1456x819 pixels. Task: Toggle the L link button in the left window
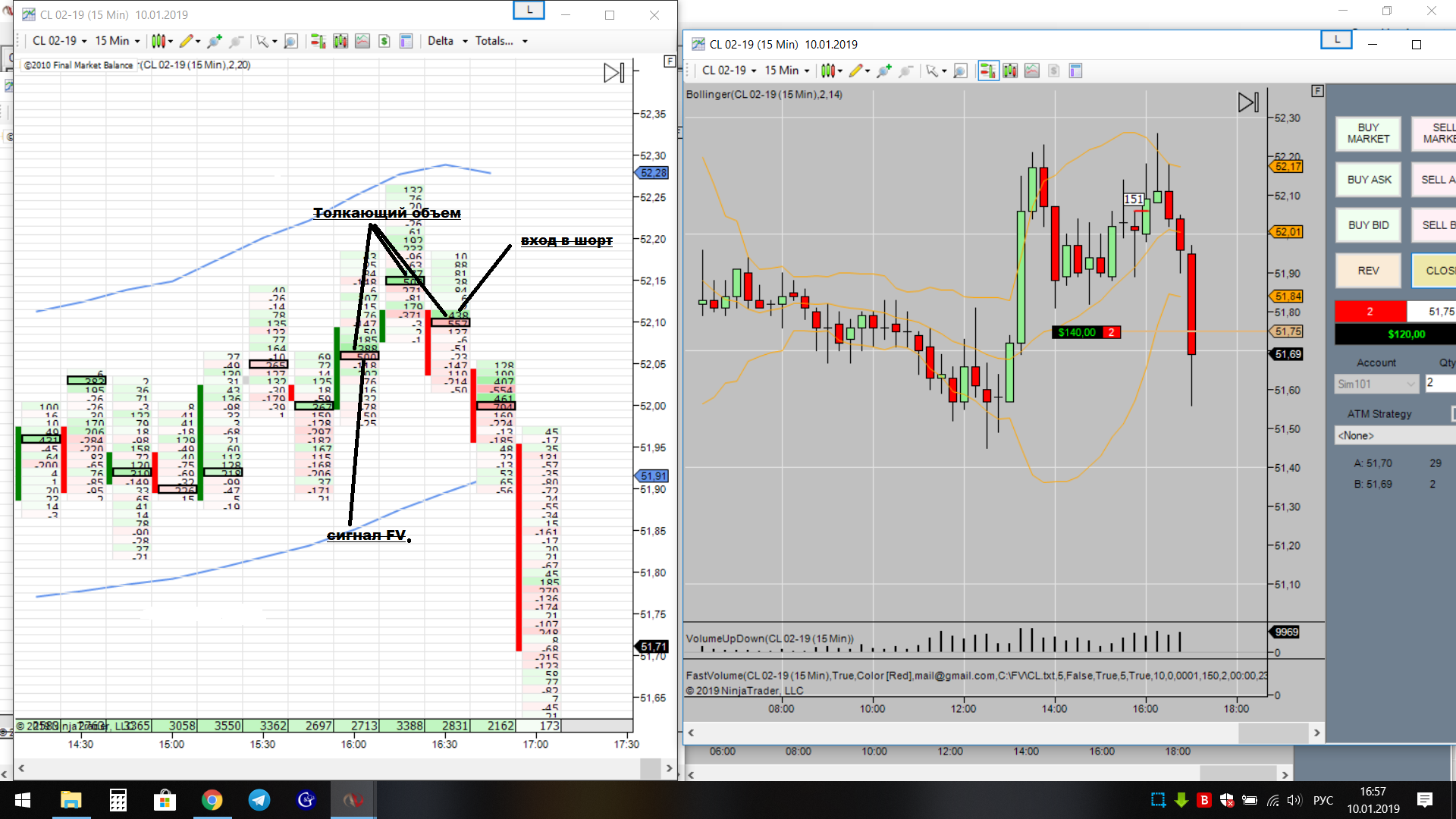tap(529, 10)
